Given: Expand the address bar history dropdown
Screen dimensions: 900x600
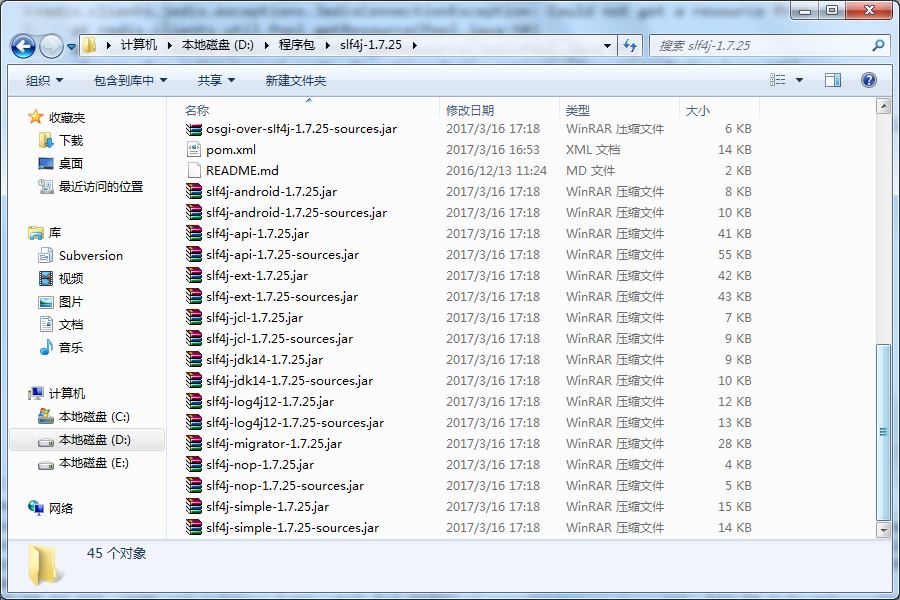Looking at the screenshot, I should [x=607, y=45].
